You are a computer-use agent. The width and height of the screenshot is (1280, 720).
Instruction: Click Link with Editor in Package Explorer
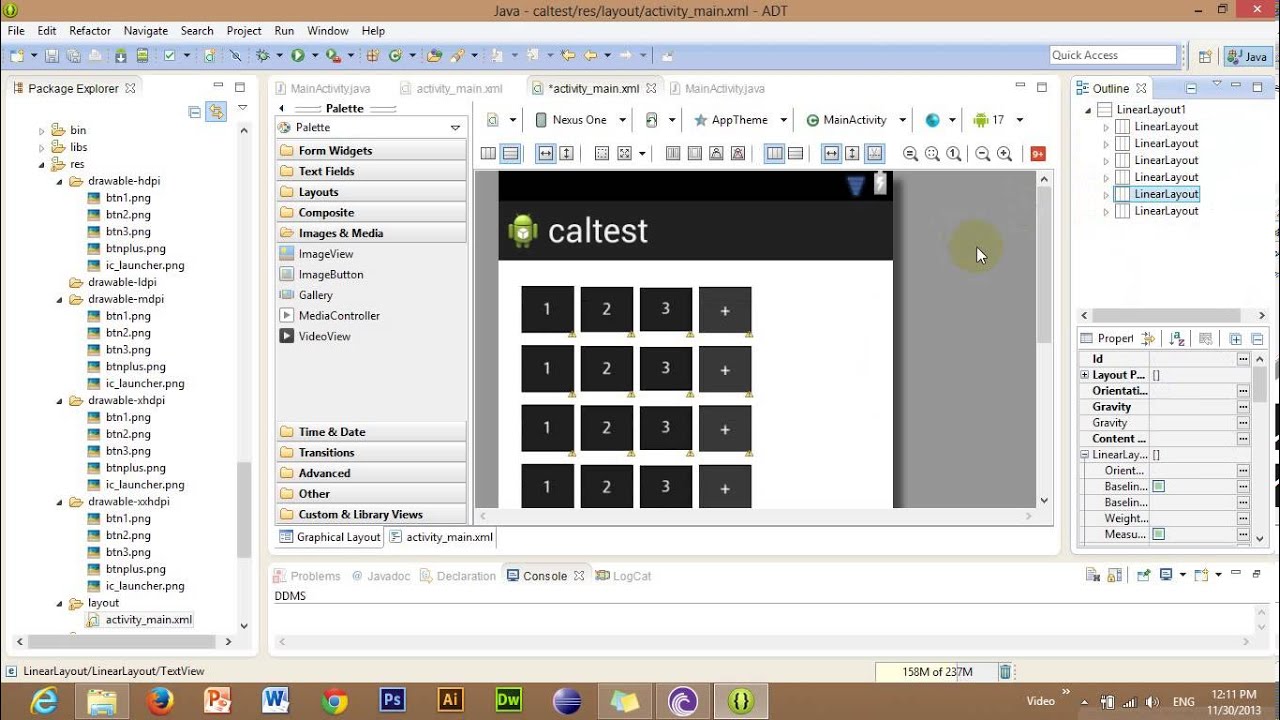coord(216,112)
